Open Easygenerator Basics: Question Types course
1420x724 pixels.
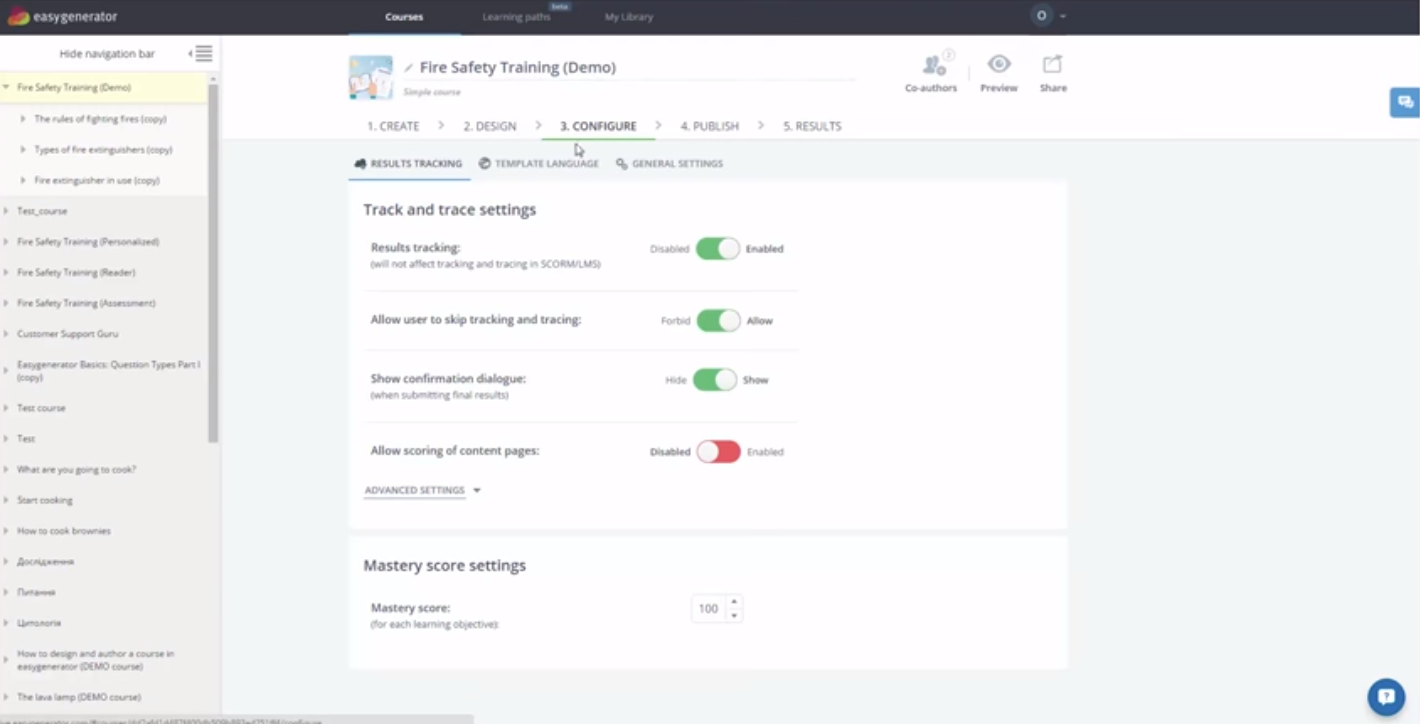point(108,371)
